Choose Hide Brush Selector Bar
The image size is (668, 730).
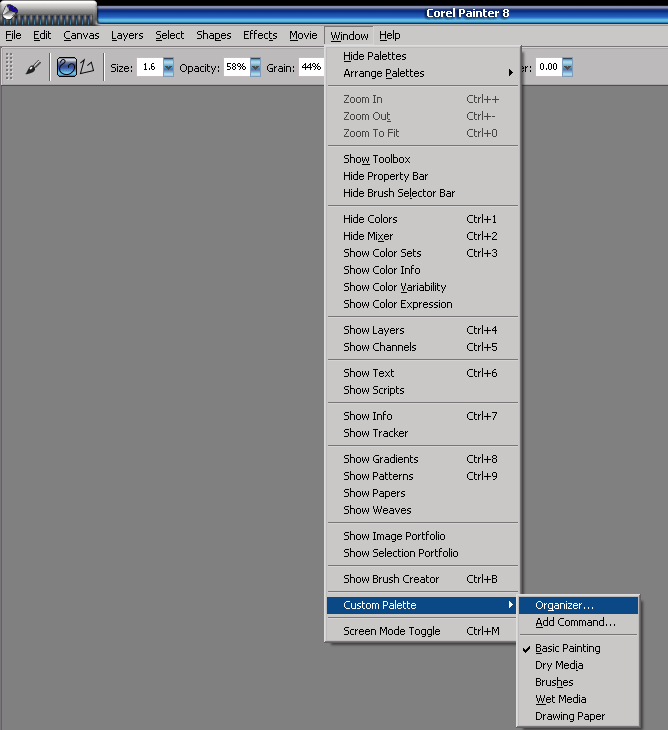[x=423, y=193]
